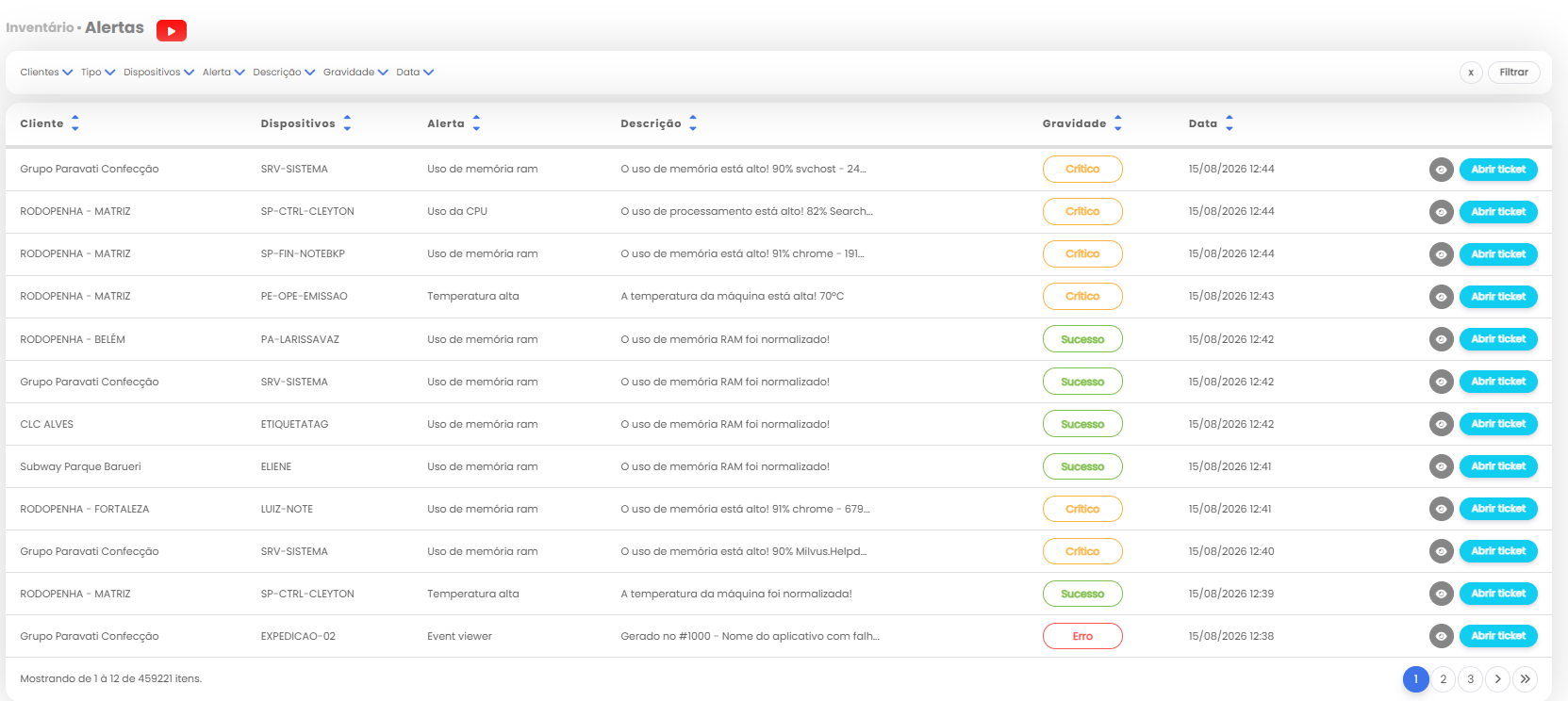Jump to the last results page
The width and height of the screenshot is (1568, 701).
pos(1525,679)
